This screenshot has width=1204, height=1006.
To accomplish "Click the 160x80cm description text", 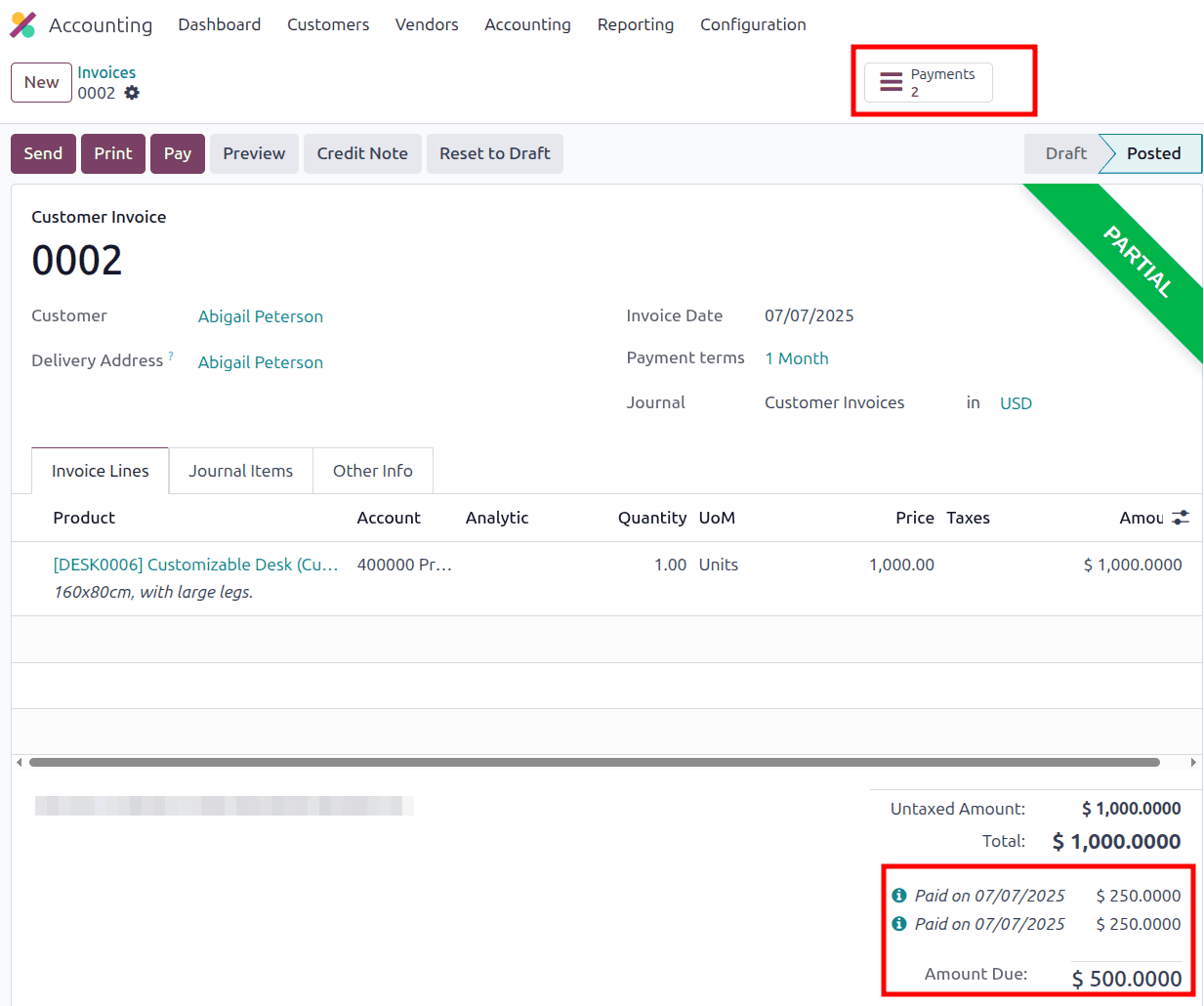I will [x=153, y=592].
